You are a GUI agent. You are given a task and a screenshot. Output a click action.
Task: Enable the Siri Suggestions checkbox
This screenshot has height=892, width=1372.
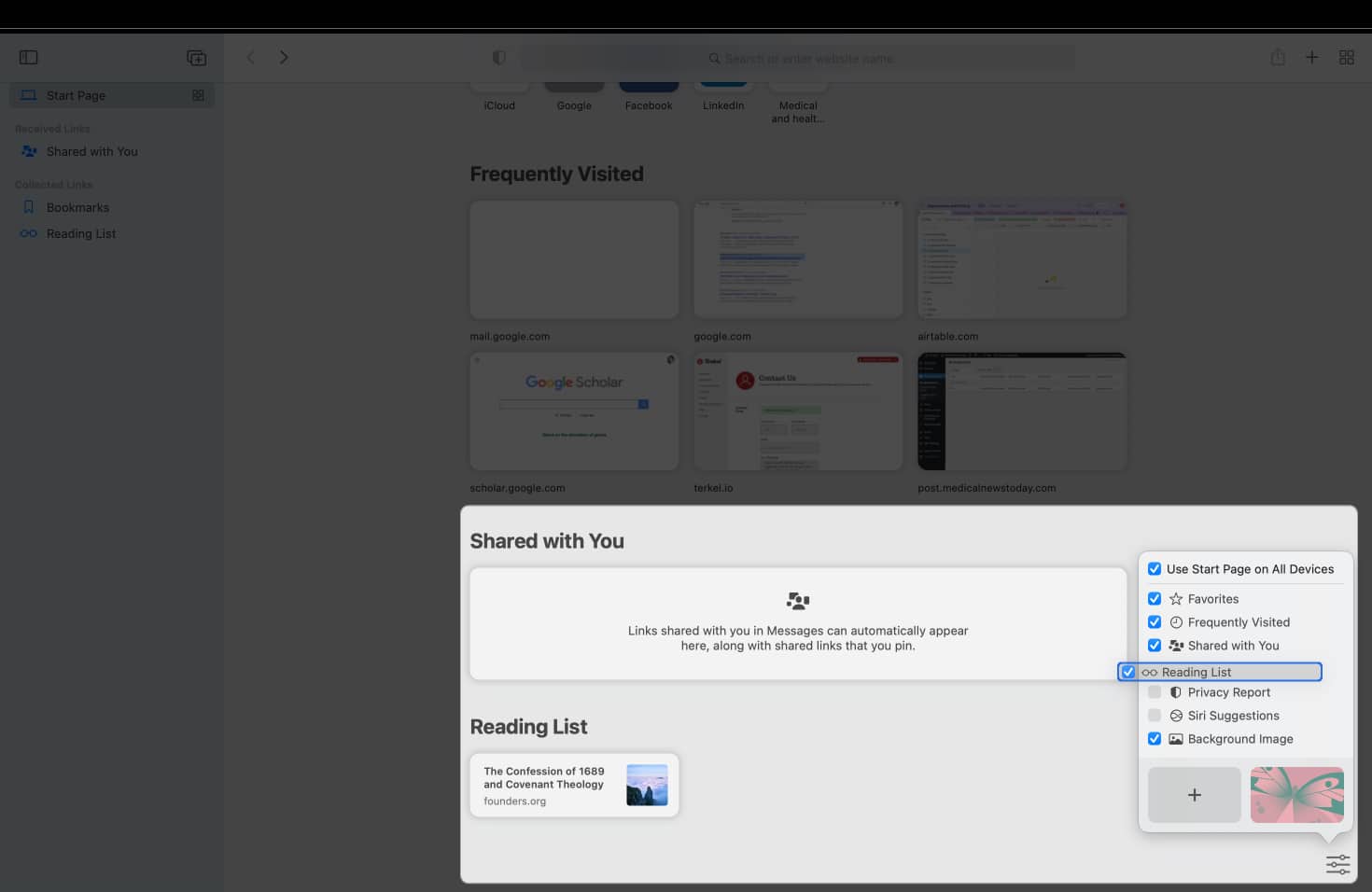click(1155, 716)
